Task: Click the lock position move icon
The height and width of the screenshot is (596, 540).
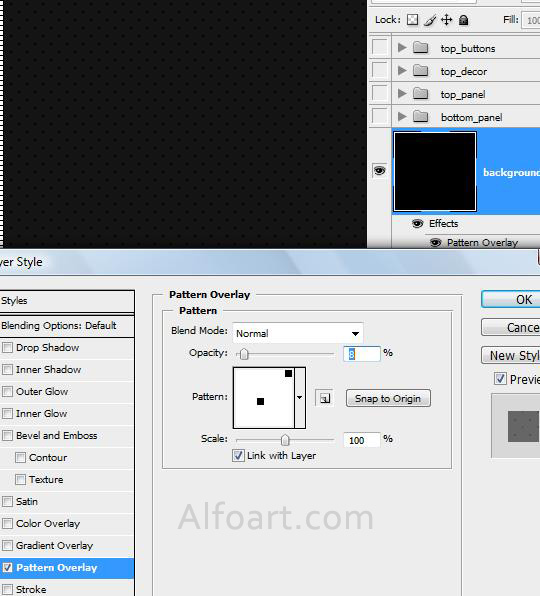Action: (447, 20)
